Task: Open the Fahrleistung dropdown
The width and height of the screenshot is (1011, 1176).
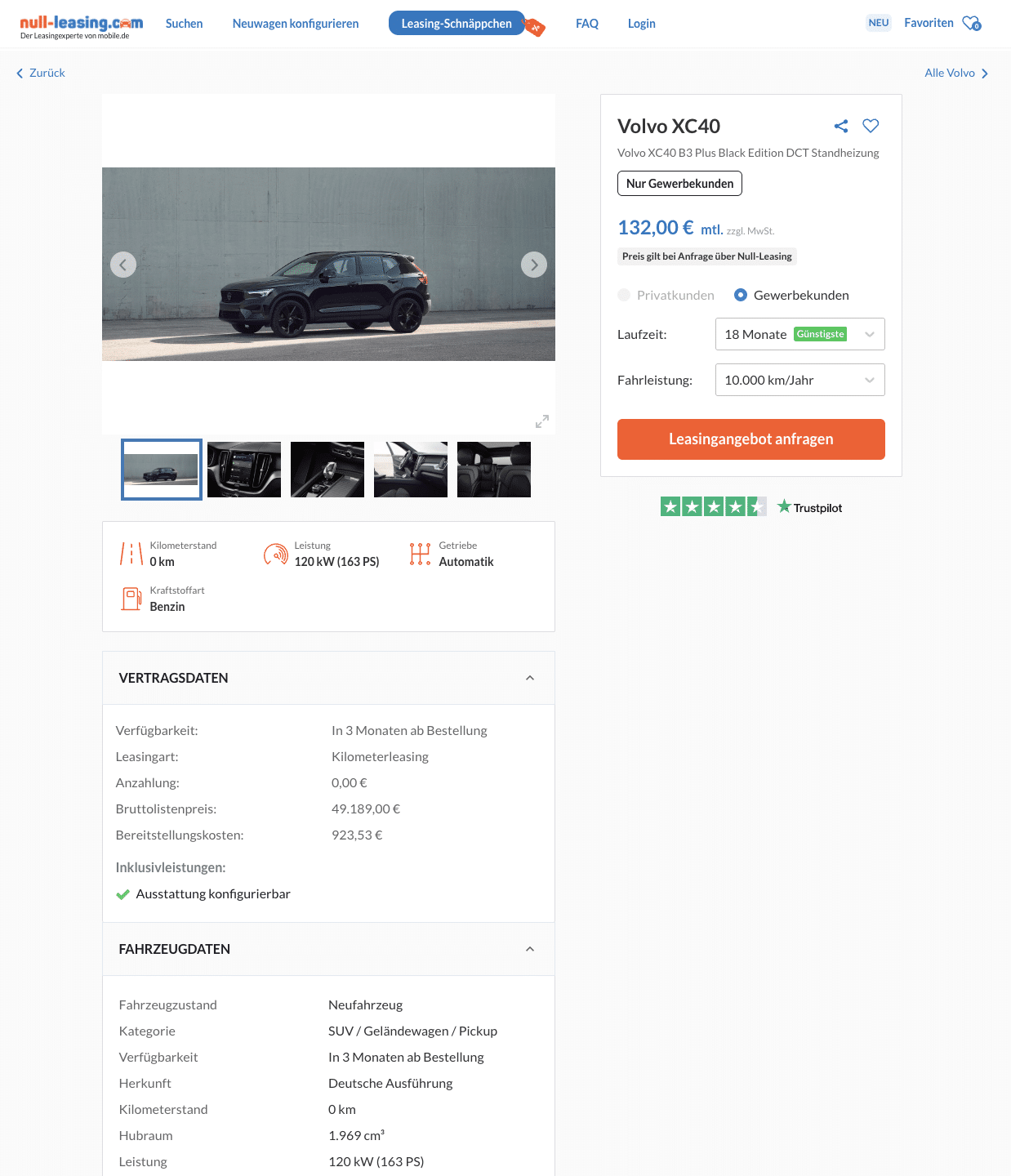Action: coord(800,380)
